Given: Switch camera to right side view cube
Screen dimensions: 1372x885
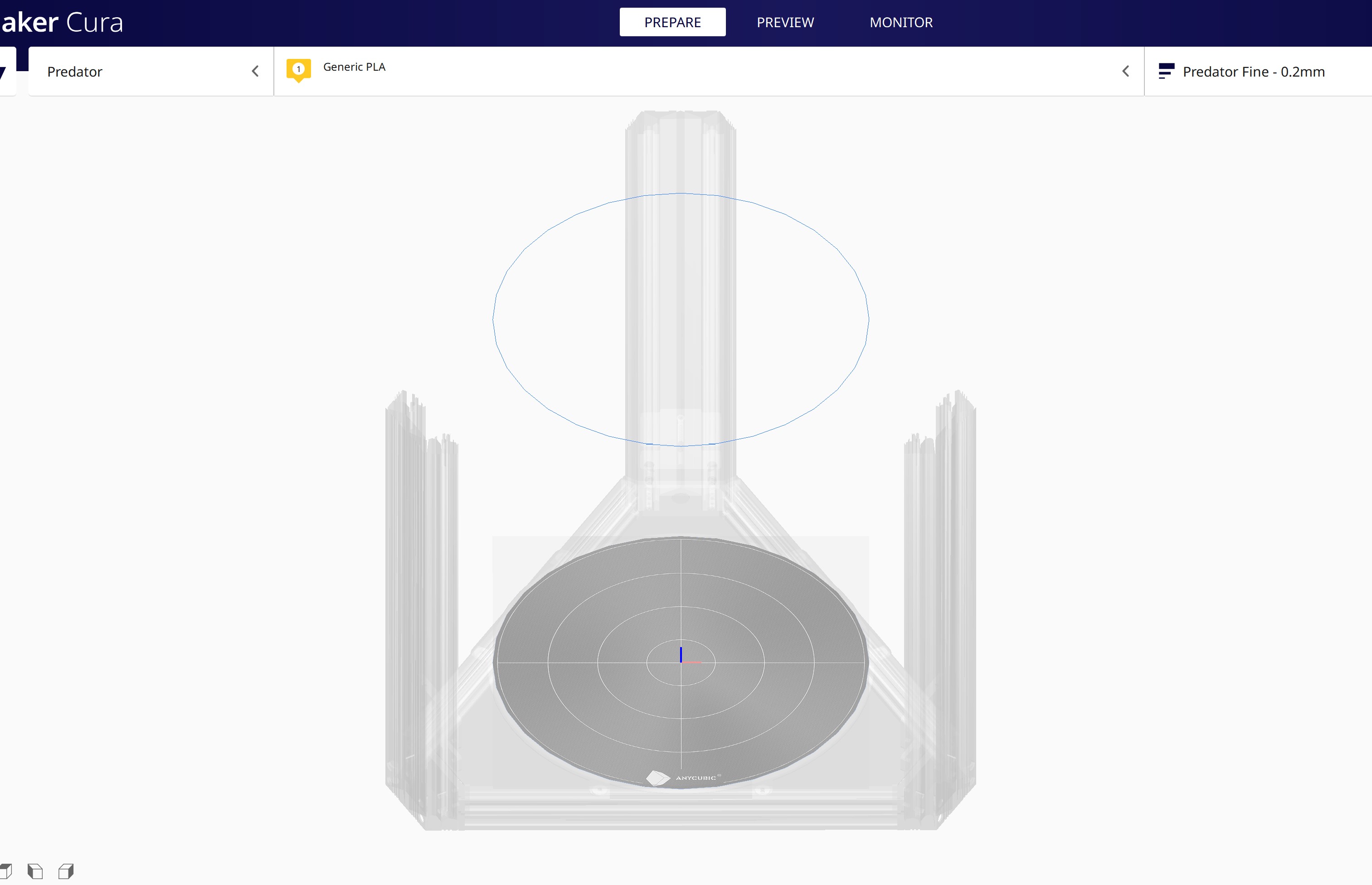Looking at the screenshot, I should (x=66, y=871).
